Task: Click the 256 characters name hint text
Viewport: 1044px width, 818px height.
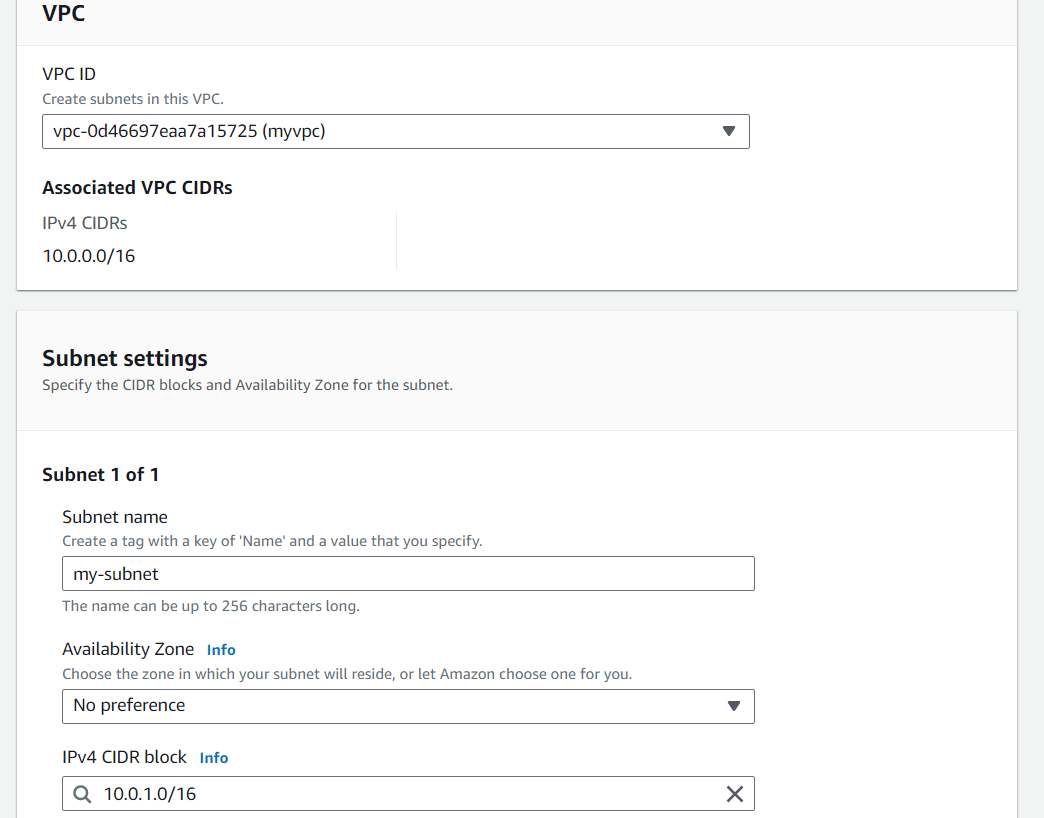Action: click(x=210, y=606)
